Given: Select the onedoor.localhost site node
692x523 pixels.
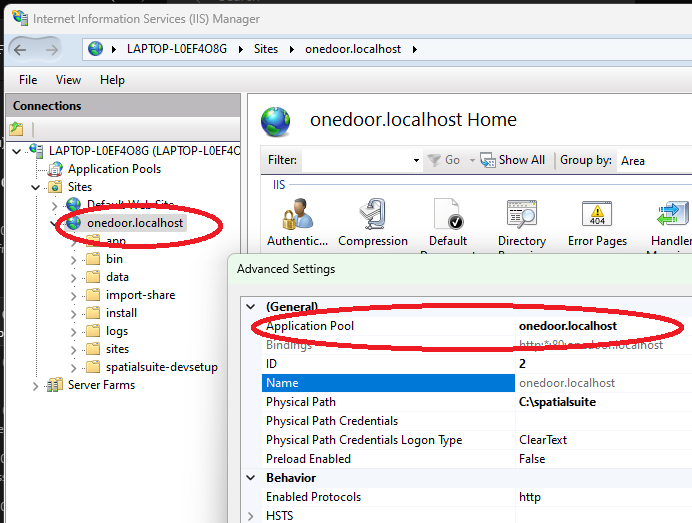Looking at the screenshot, I should point(135,223).
